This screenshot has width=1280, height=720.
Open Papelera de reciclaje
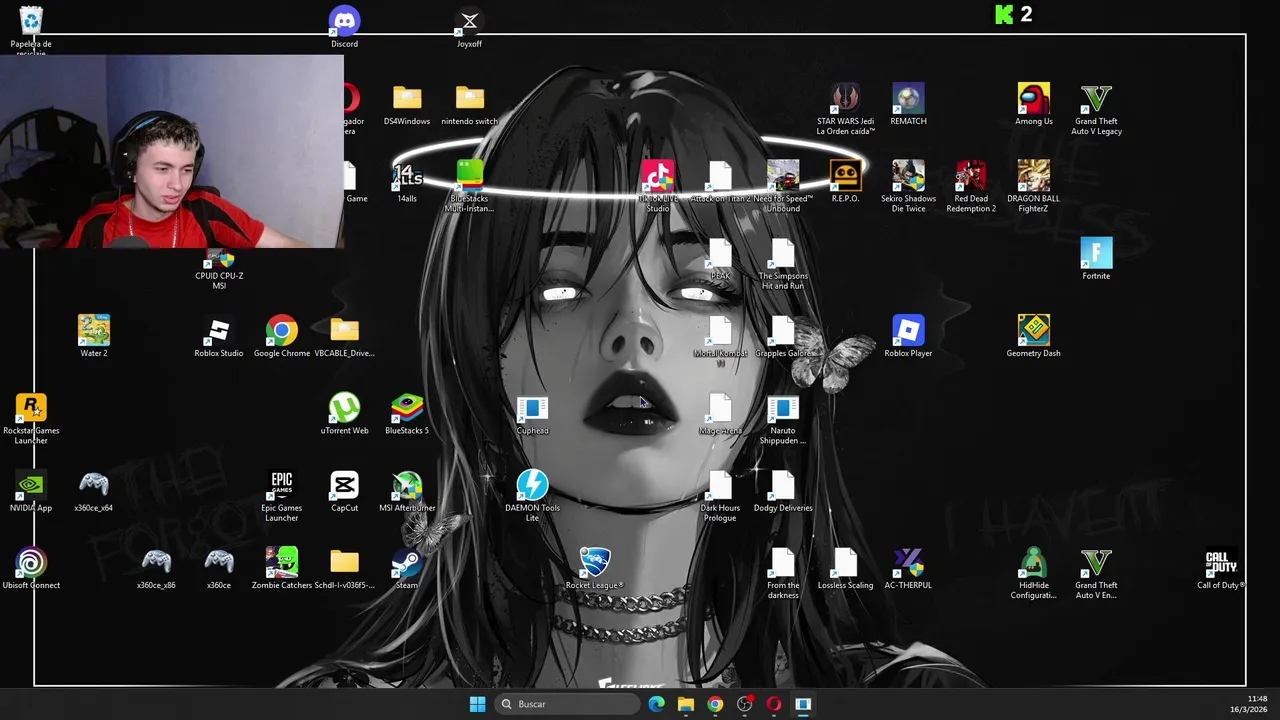point(31,29)
